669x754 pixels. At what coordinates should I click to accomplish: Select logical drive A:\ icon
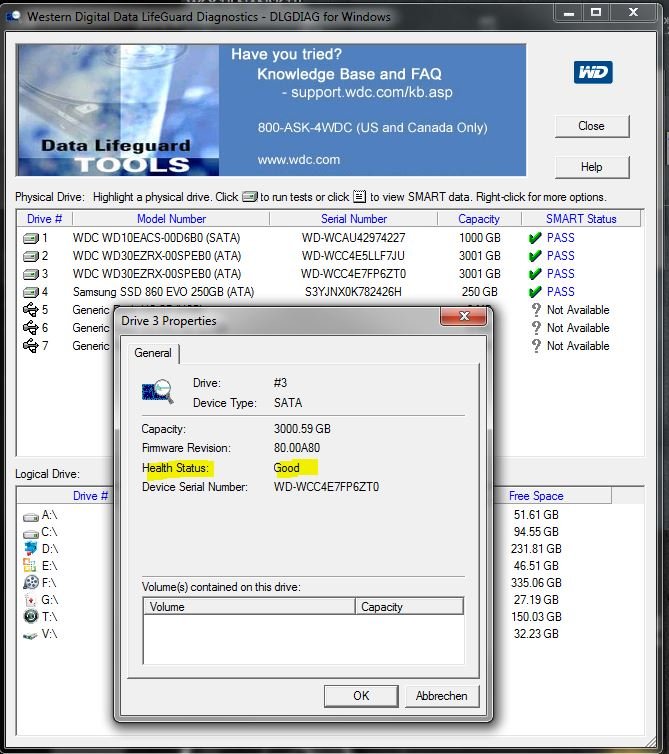tap(31, 517)
